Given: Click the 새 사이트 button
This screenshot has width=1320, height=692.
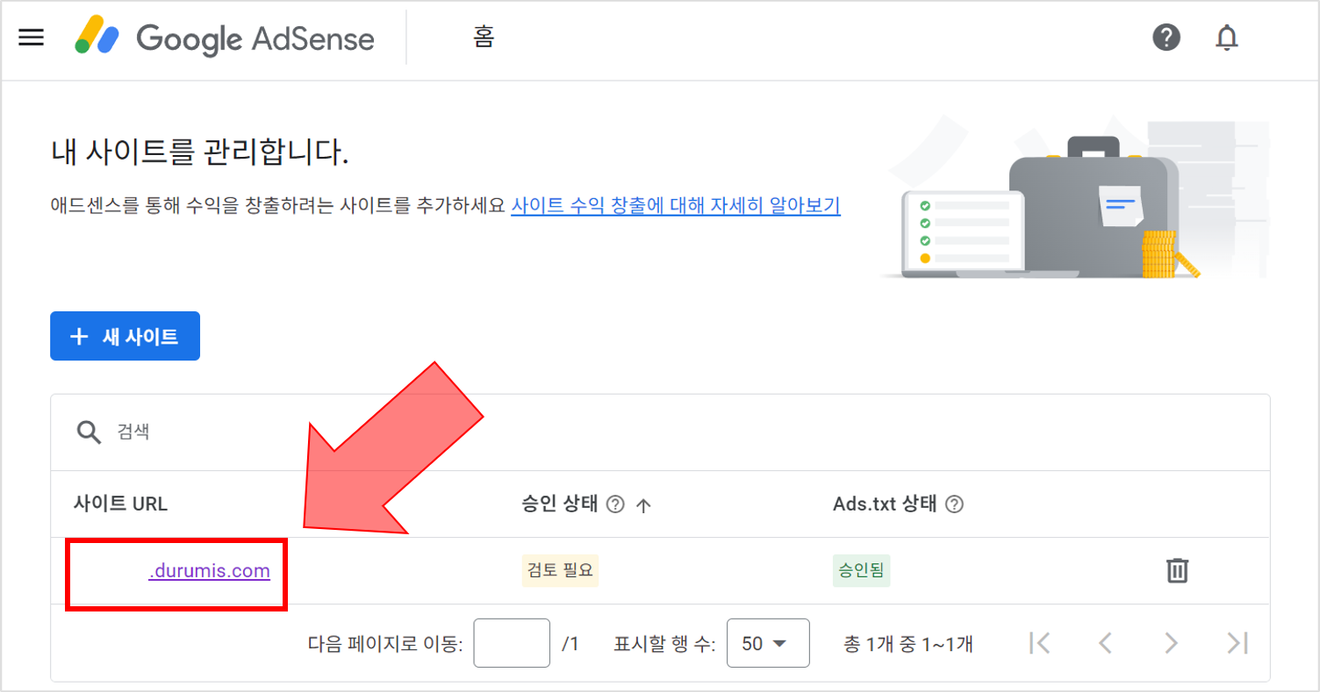Looking at the screenshot, I should (125, 336).
